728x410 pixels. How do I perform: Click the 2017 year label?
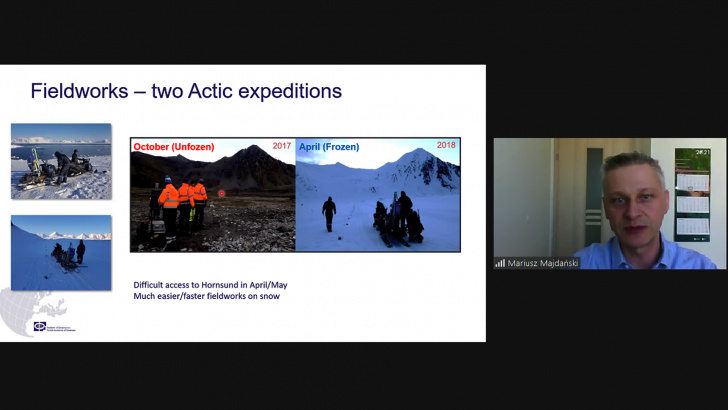[281, 146]
